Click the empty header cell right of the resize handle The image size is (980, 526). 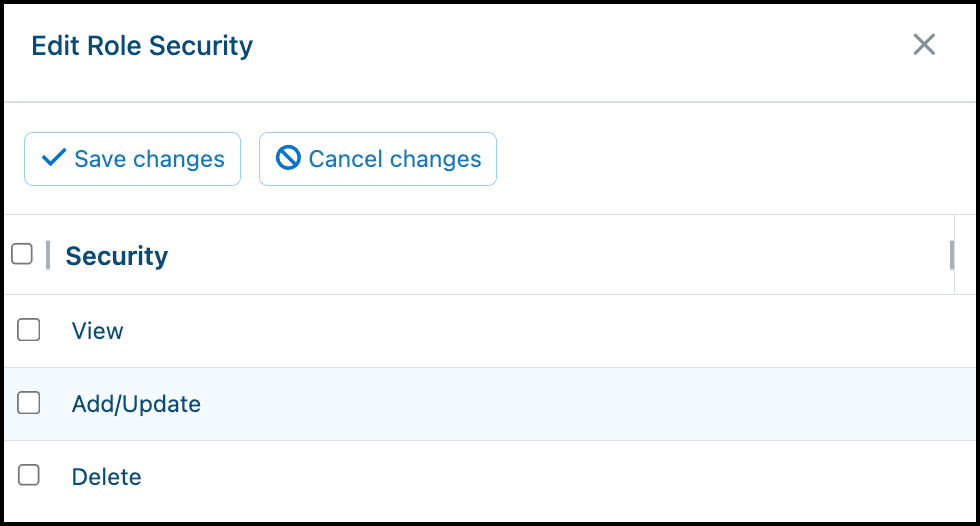click(965, 255)
